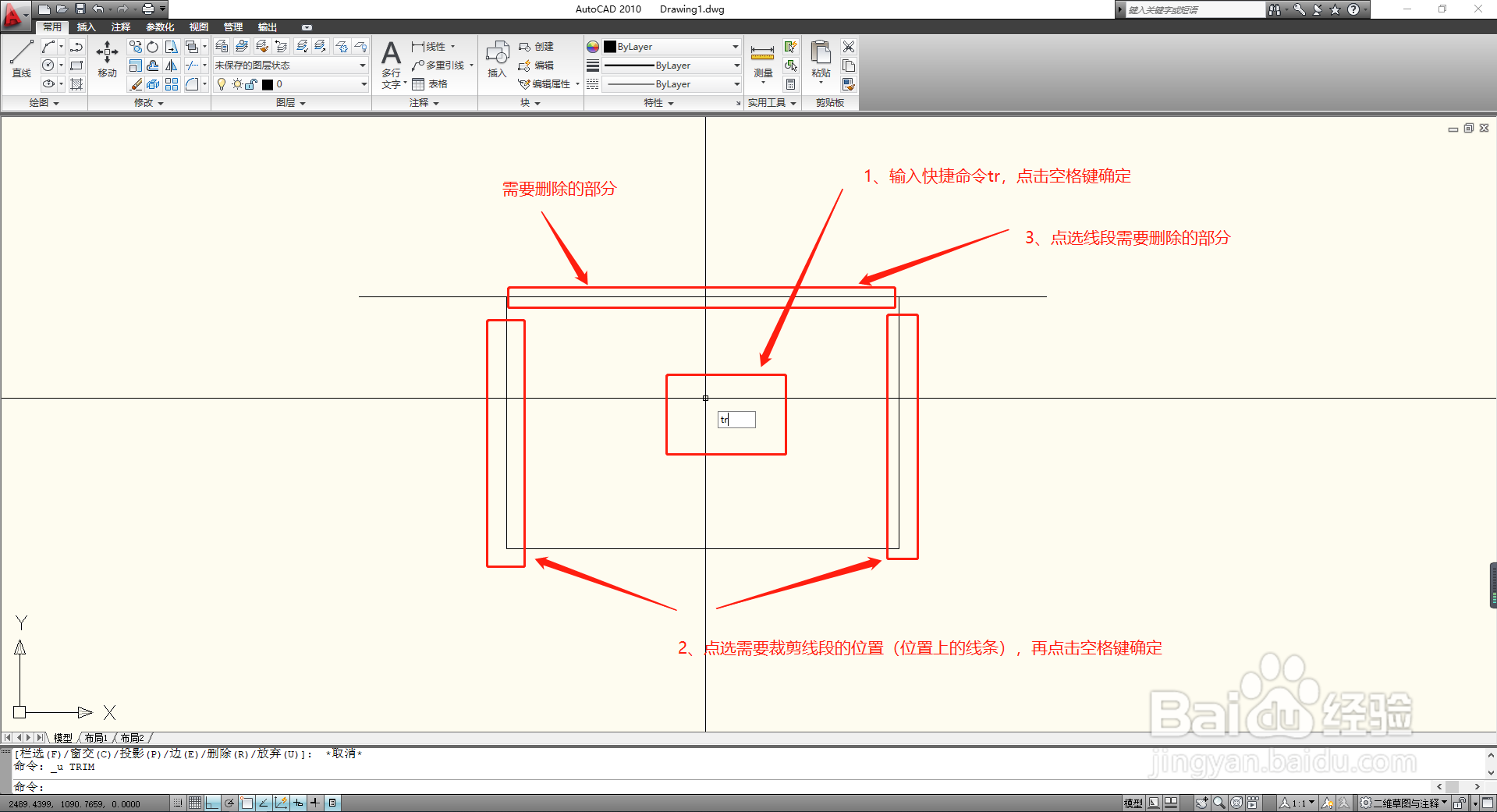Click the Cut scissors icon
This screenshot has height=812, width=1497.
[x=849, y=47]
